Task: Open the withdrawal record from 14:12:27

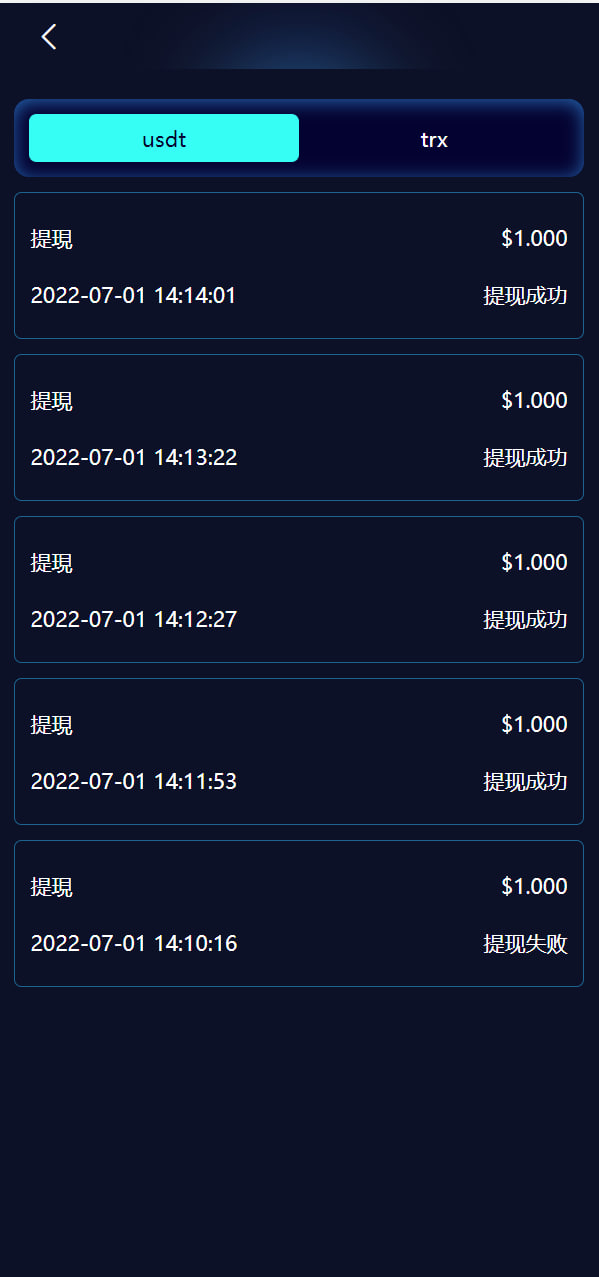Action: point(299,589)
